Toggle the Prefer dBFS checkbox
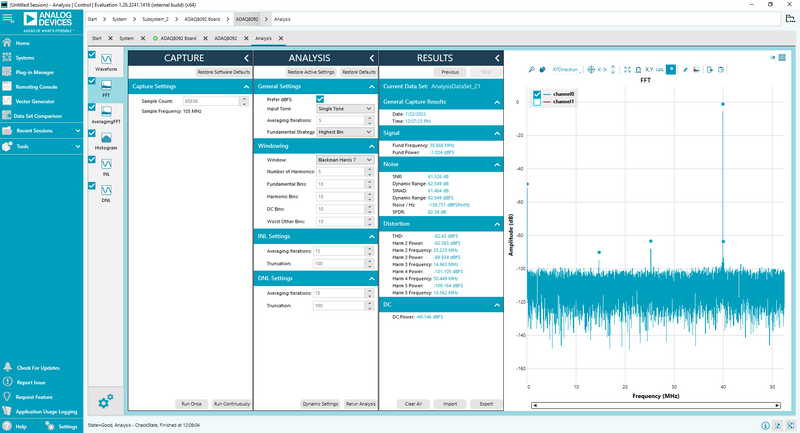 click(x=319, y=100)
